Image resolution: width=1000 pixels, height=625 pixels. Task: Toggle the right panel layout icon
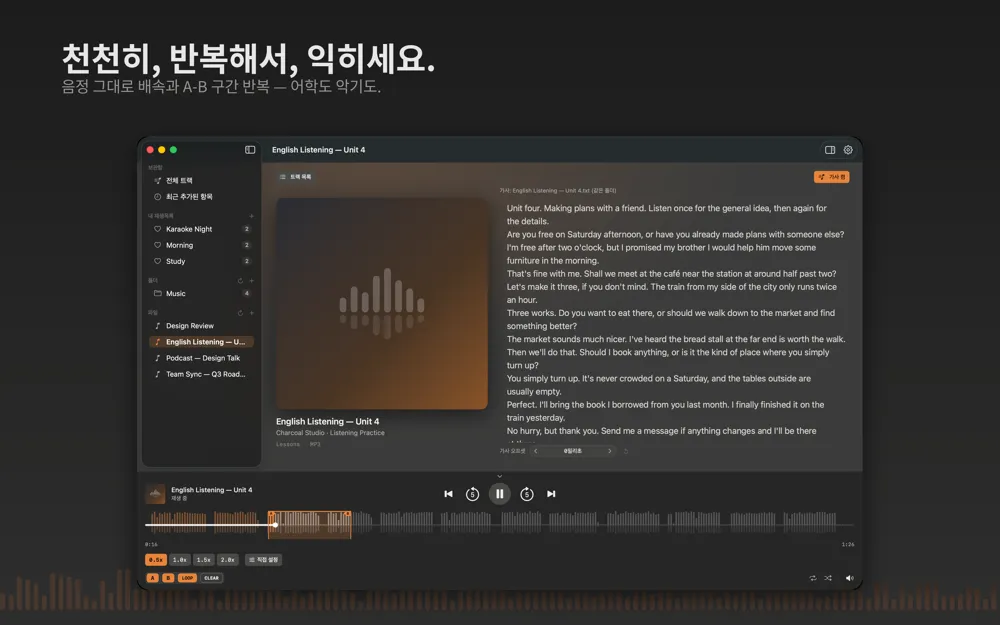830,150
